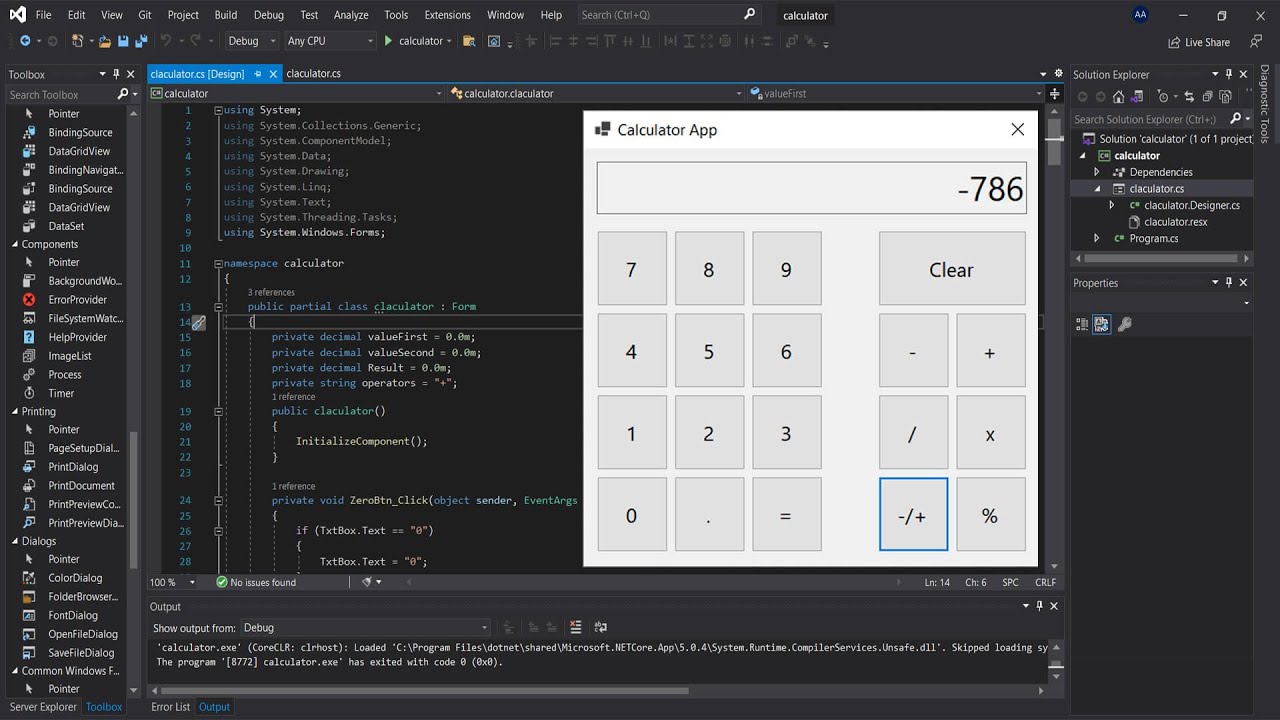Open the Debug configuration dropdown in toolbar
Image resolution: width=1280 pixels, height=720 pixels.
[x=252, y=41]
